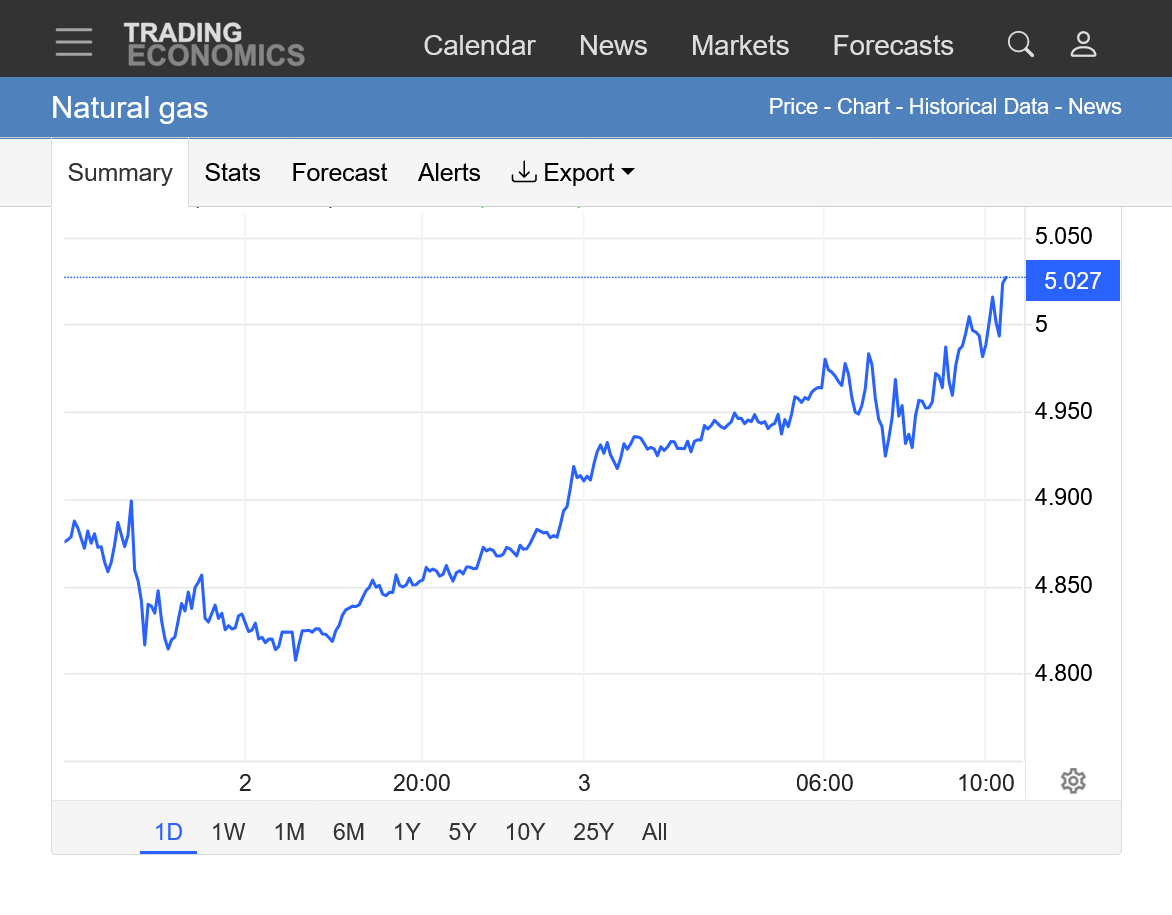This screenshot has height=915, width=1172.
Task: Click the Historical Data header link
Action: (x=978, y=107)
